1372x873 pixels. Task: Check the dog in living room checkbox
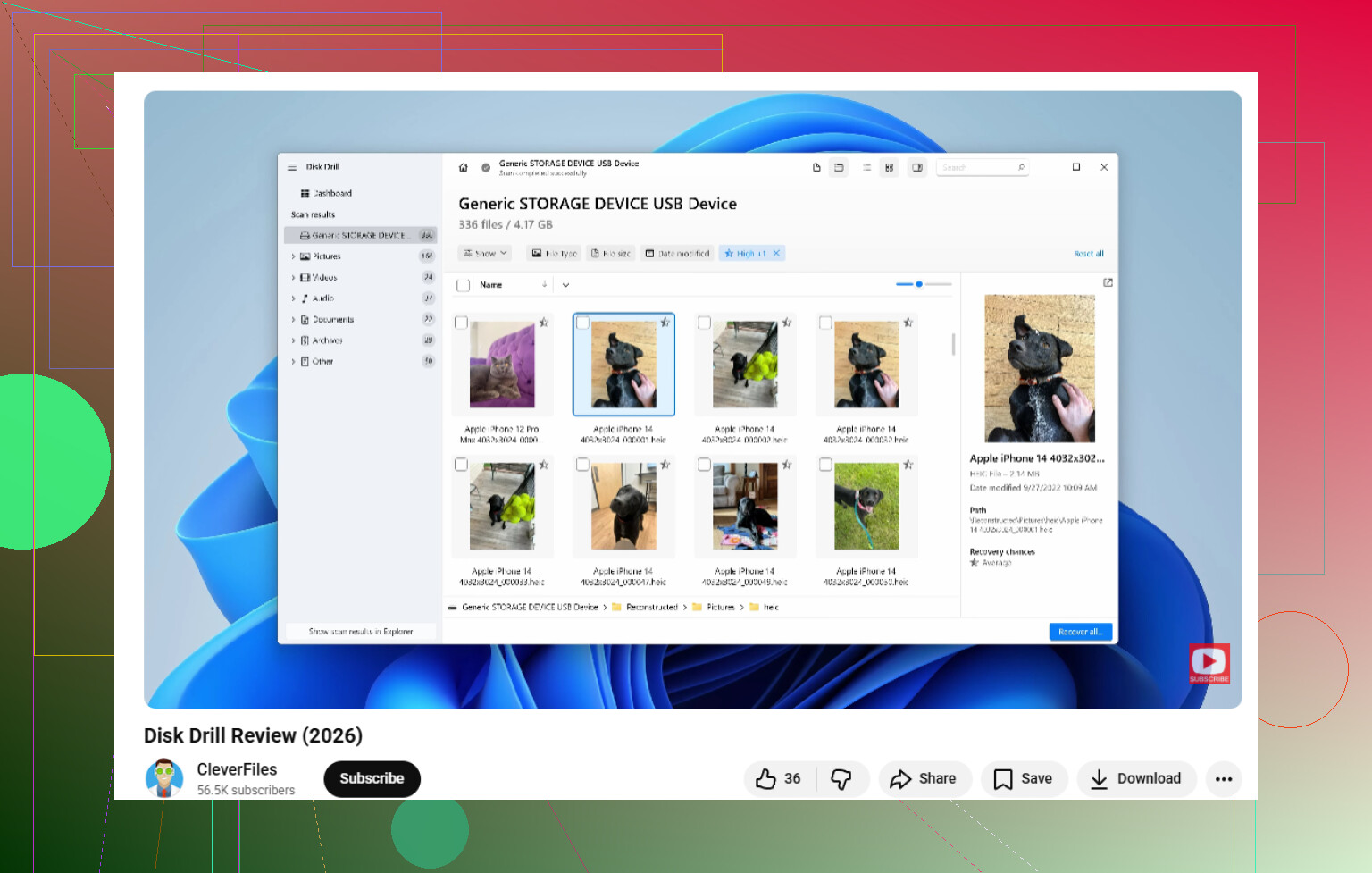(704, 465)
